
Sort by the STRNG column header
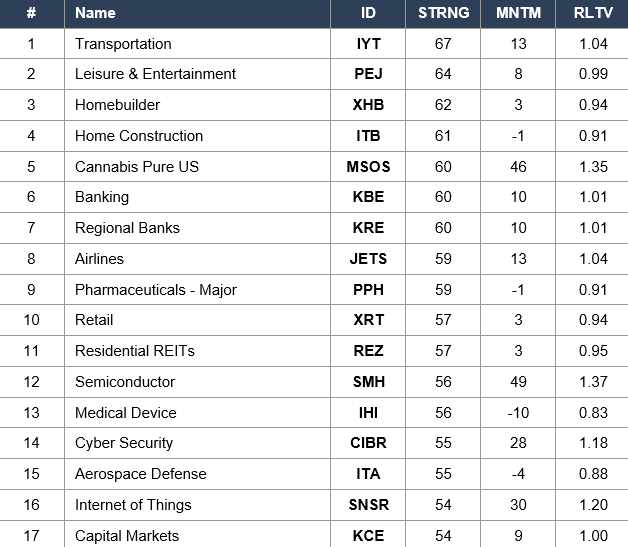(x=443, y=13)
